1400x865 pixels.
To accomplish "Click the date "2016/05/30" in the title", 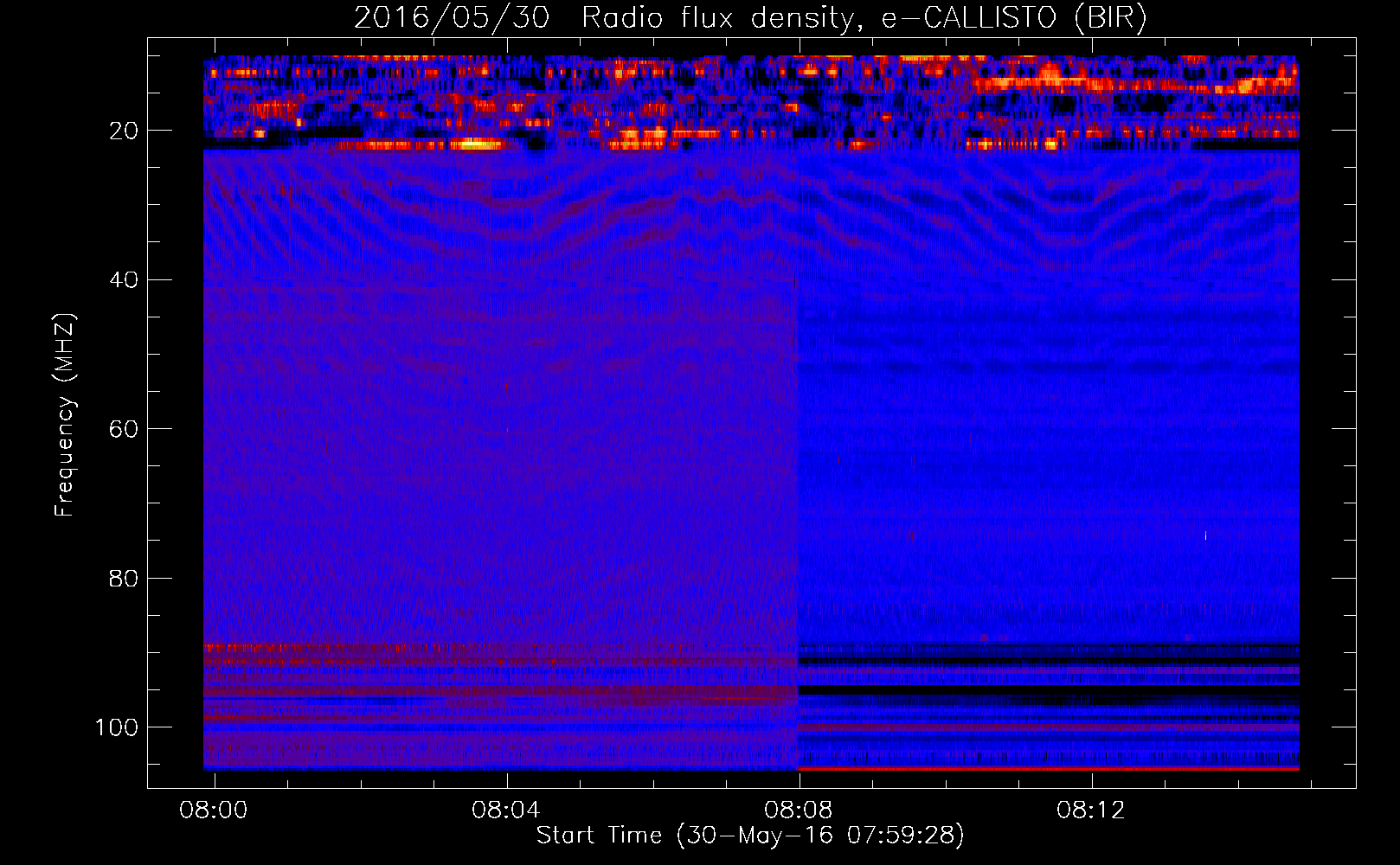I will click(x=452, y=17).
